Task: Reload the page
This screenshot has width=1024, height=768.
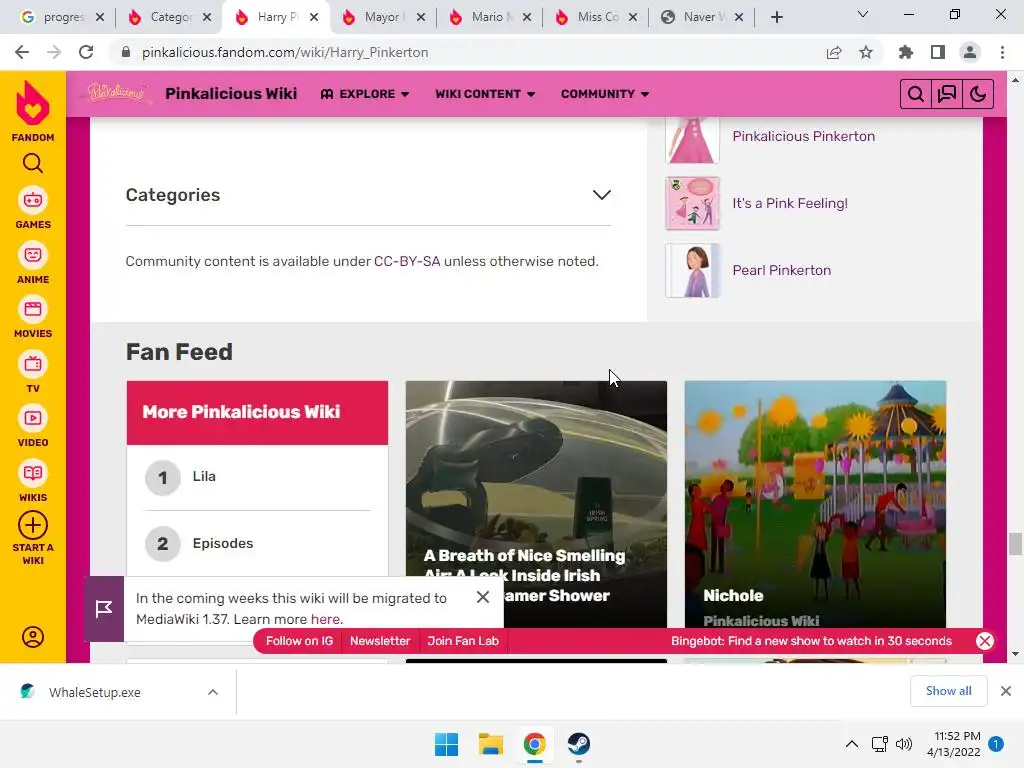Action: (x=86, y=52)
